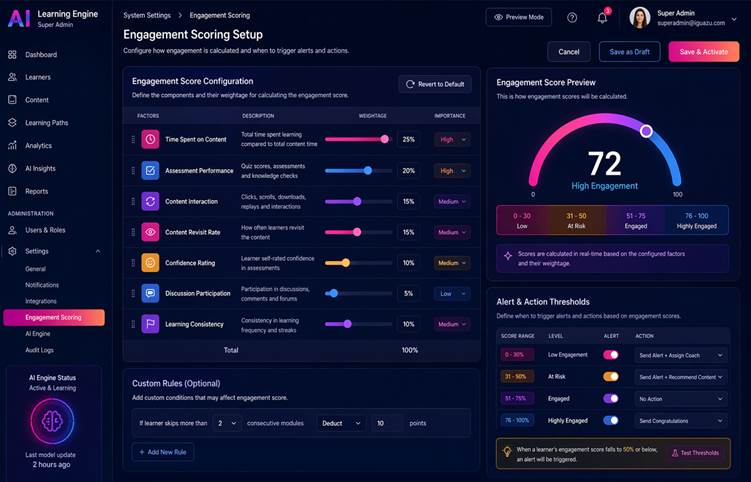Open importance dropdown for Time Spent on Content
The image size is (751, 482).
click(452, 139)
